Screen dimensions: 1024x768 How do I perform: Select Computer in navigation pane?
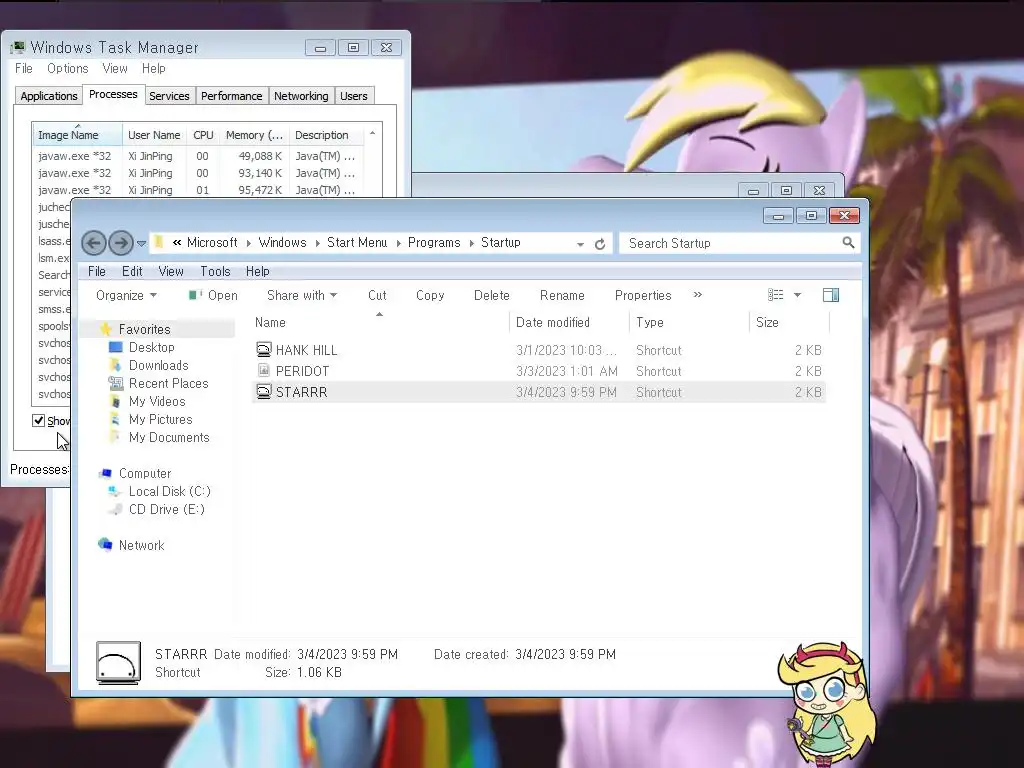click(x=144, y=473)
